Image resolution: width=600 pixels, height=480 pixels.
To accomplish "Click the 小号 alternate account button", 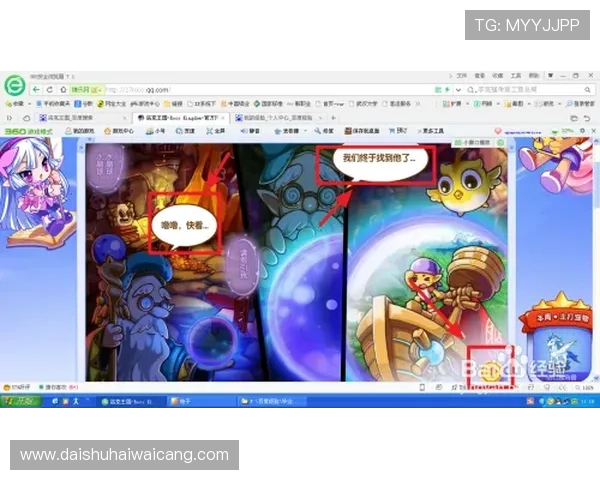I will pyautogui.click(x=155, y=131).
